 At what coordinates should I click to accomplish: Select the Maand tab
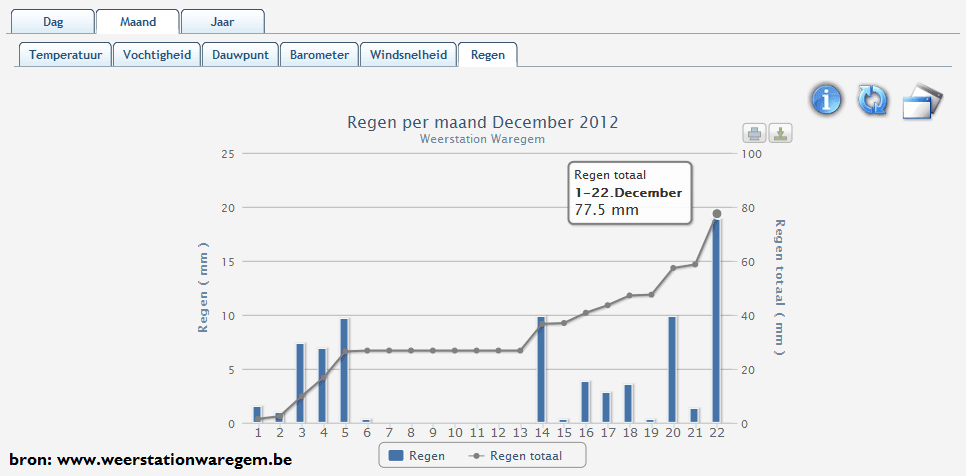click(138, 21)
